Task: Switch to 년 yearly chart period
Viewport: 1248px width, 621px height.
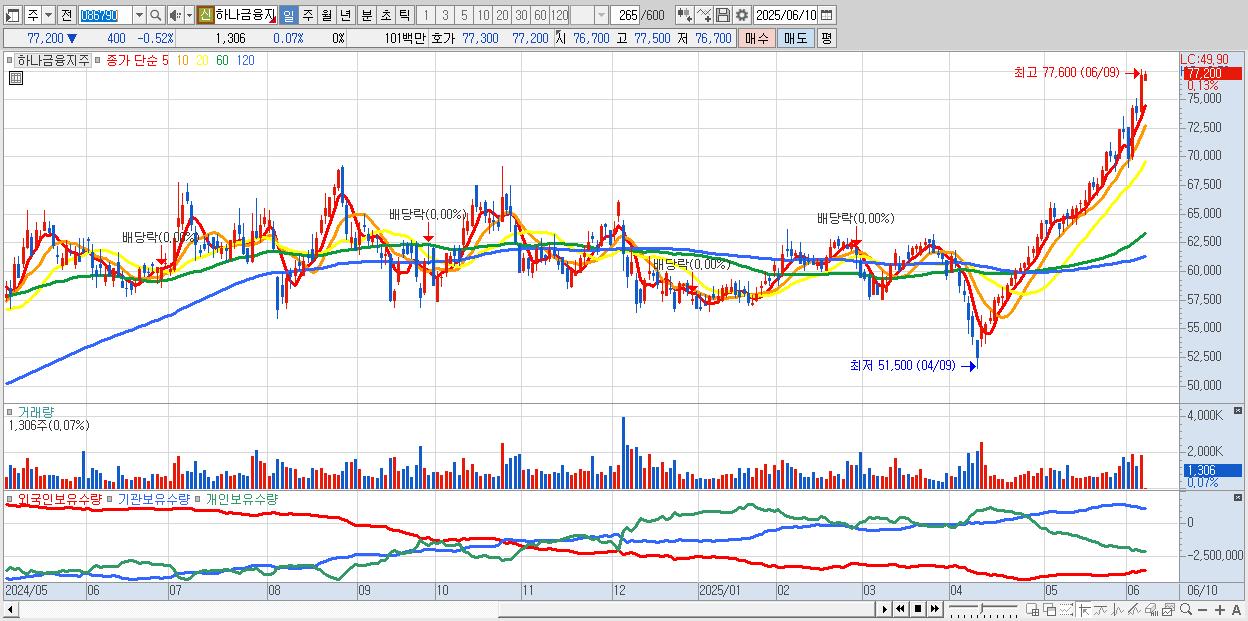Action: pos(345,15)
